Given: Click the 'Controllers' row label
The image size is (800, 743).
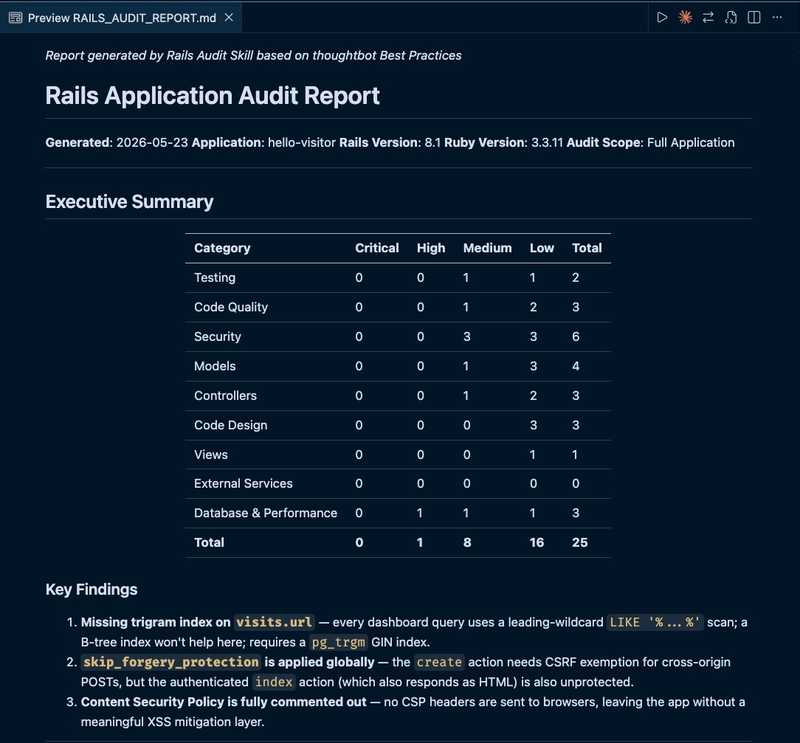Looking at the screenshot, I should (x=225, y=395).
